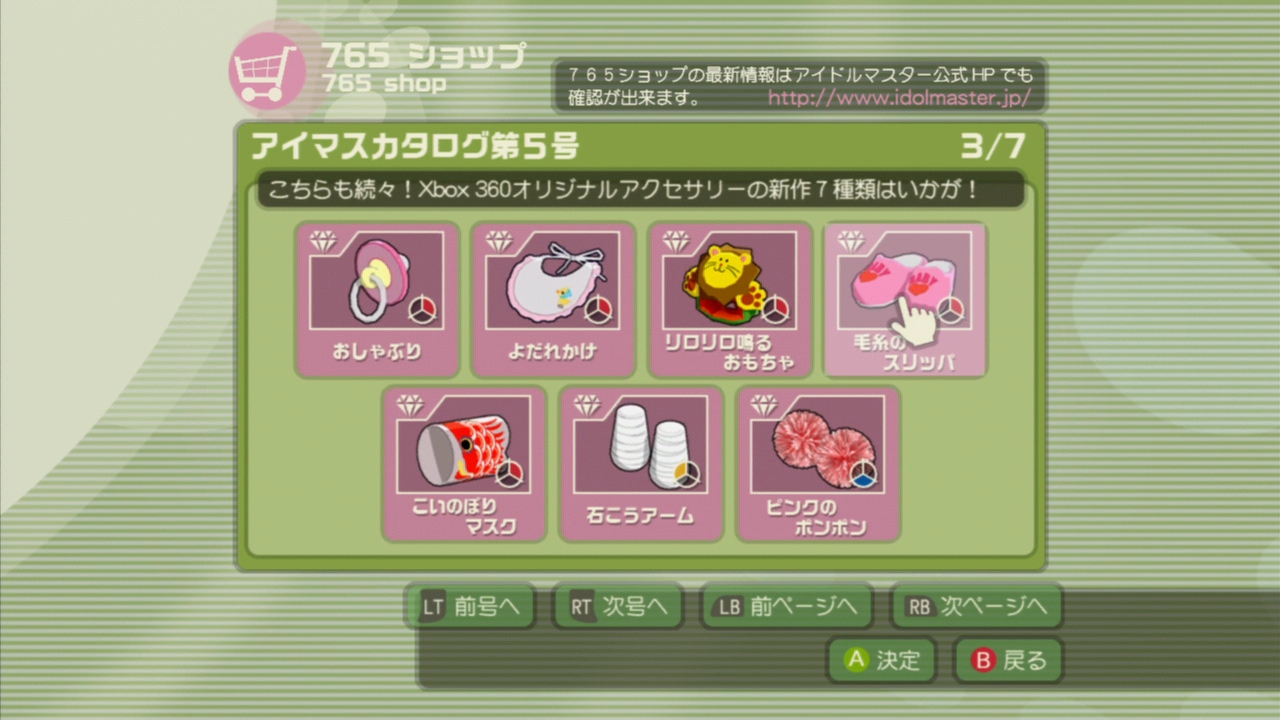Click the color wheel on pom-pom item
This screenshot has width=1280, height=720.
point(864,475)
